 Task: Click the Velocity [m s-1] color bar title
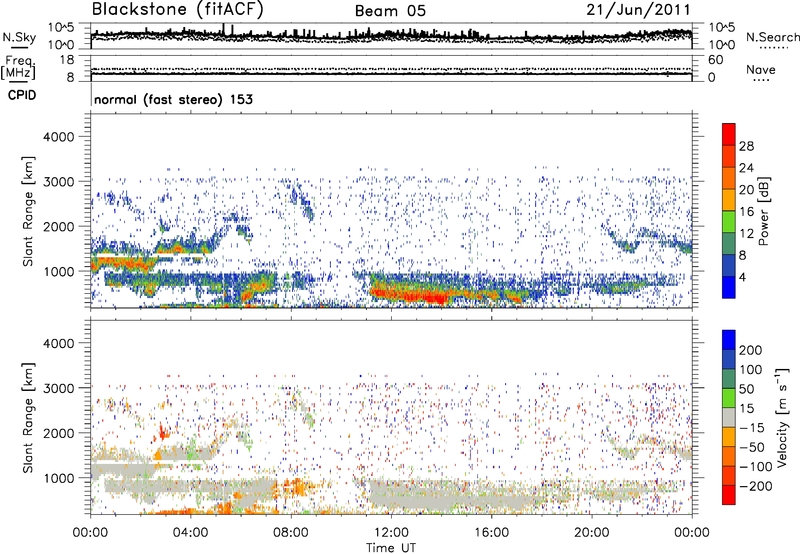click(783, 417)
